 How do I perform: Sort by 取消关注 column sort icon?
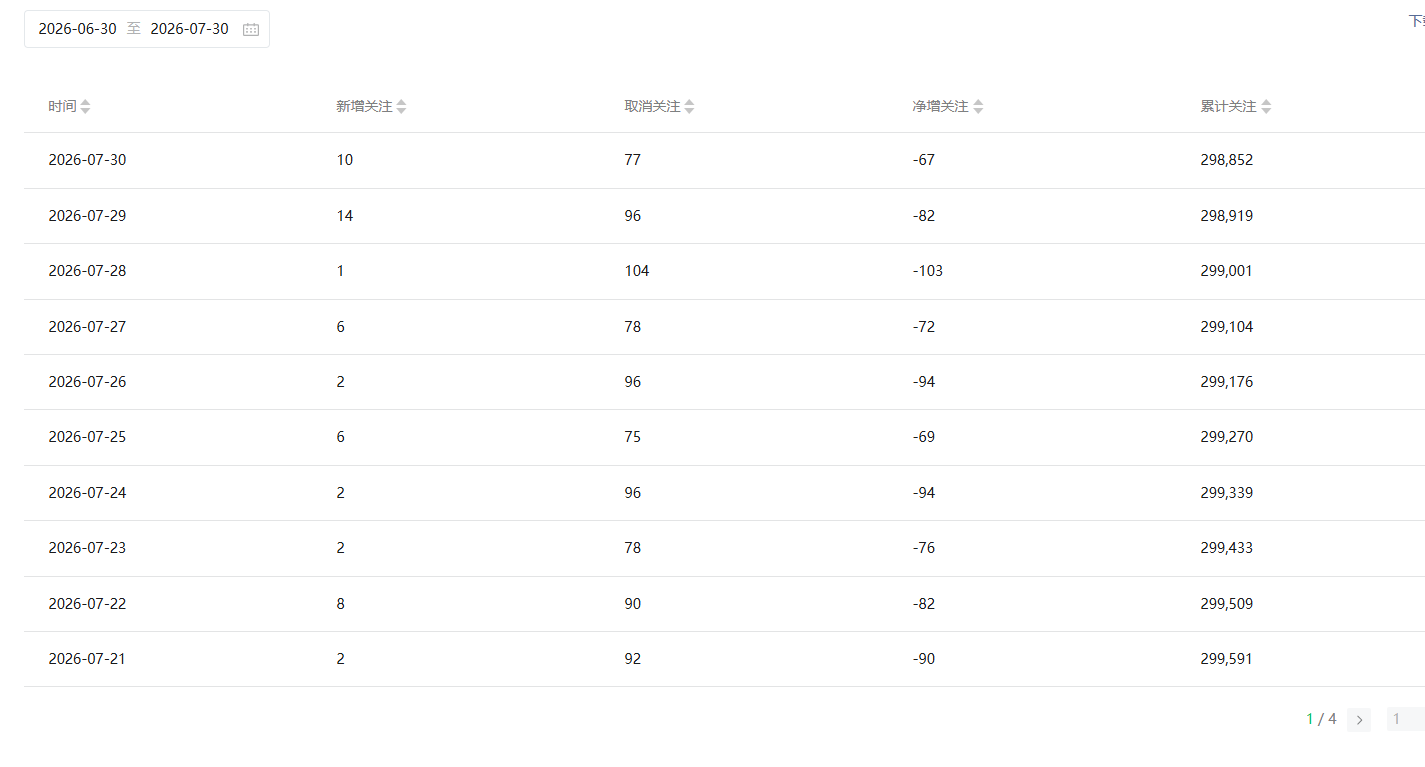point(689,107)
